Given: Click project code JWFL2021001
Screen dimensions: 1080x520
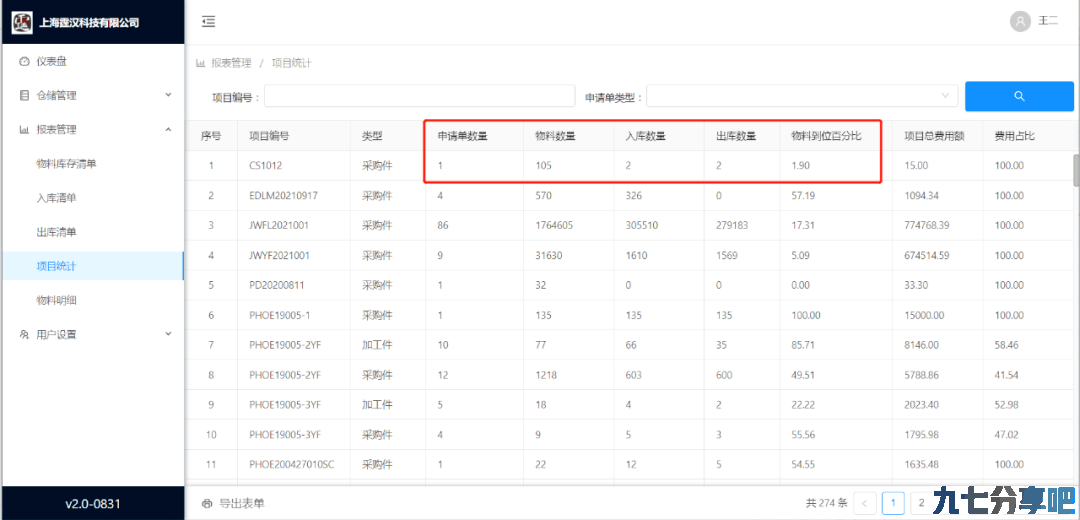Looking at the screenshot, I should 280,225.
